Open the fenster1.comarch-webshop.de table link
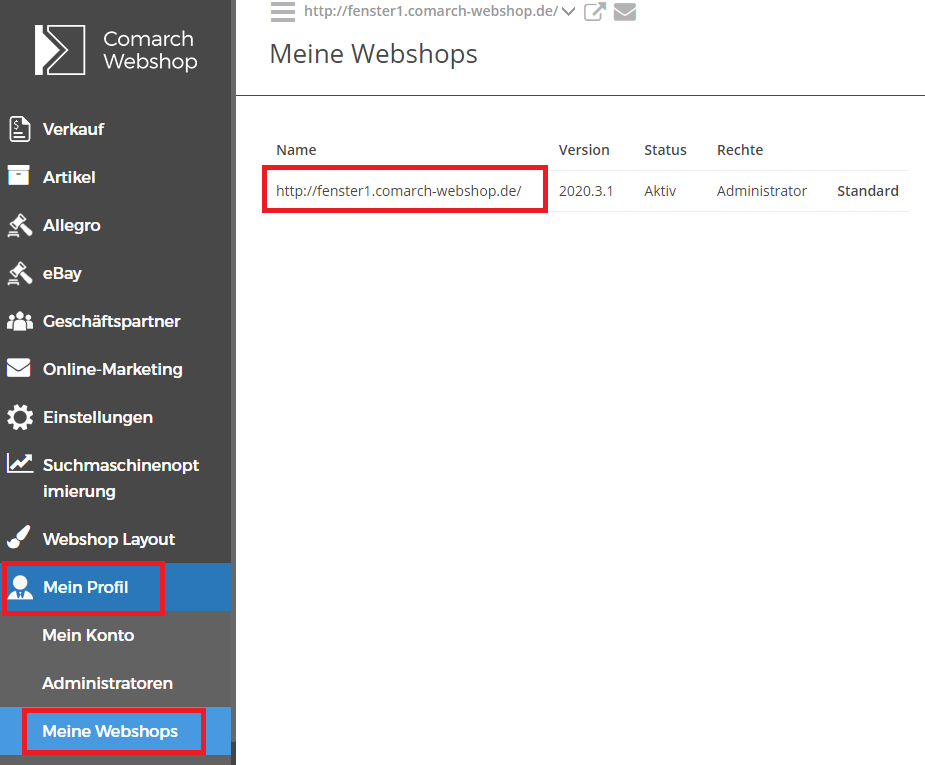Image resolution: width=925 pixels, height=765 pixels. coord(398,191)
